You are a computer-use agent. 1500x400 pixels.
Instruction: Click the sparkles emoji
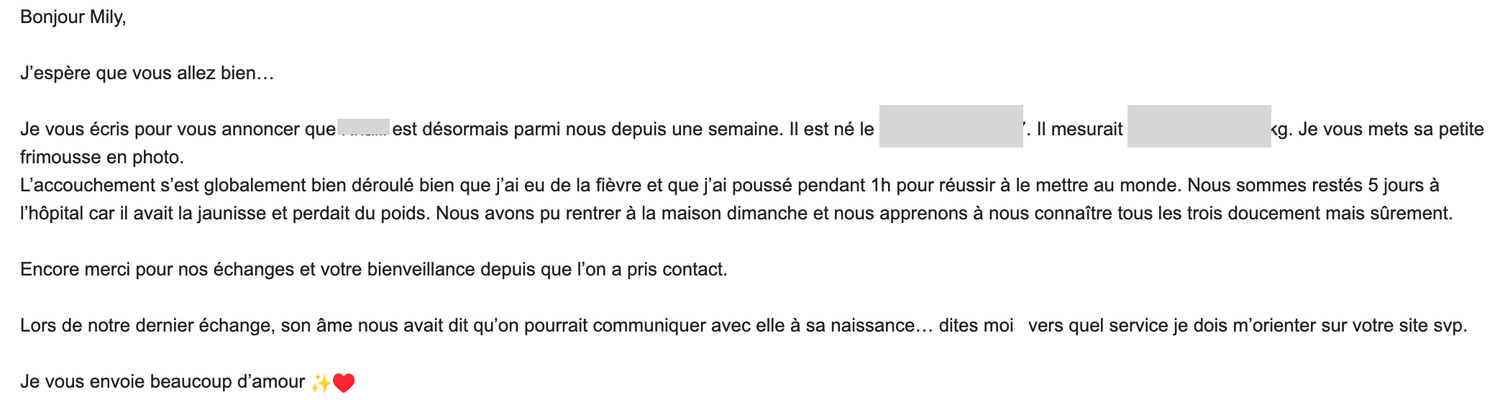[x=321, y=383]
